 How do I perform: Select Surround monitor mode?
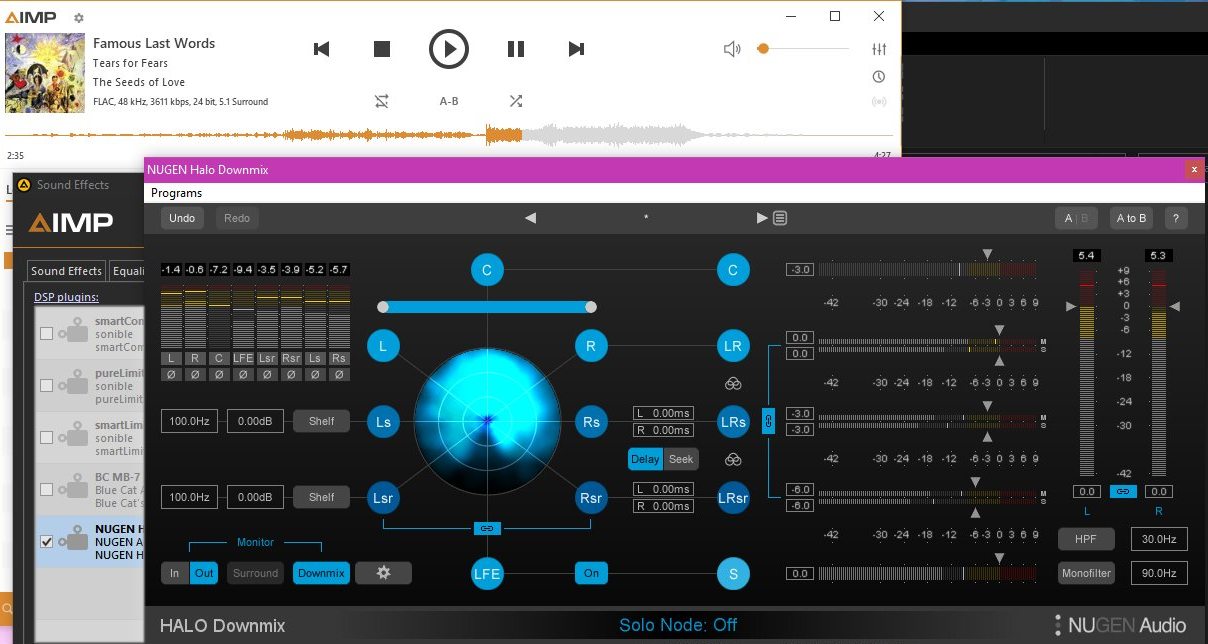click(256, 573)
